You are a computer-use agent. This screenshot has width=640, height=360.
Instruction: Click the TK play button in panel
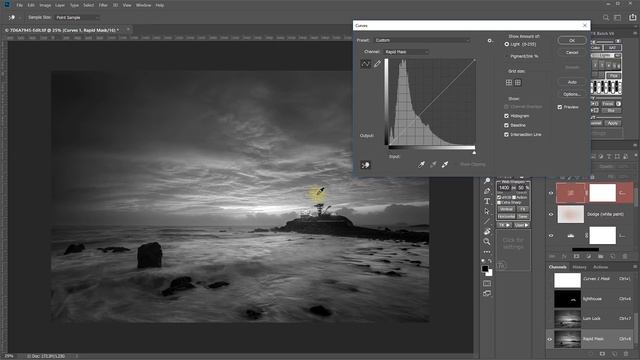point(504,225)
